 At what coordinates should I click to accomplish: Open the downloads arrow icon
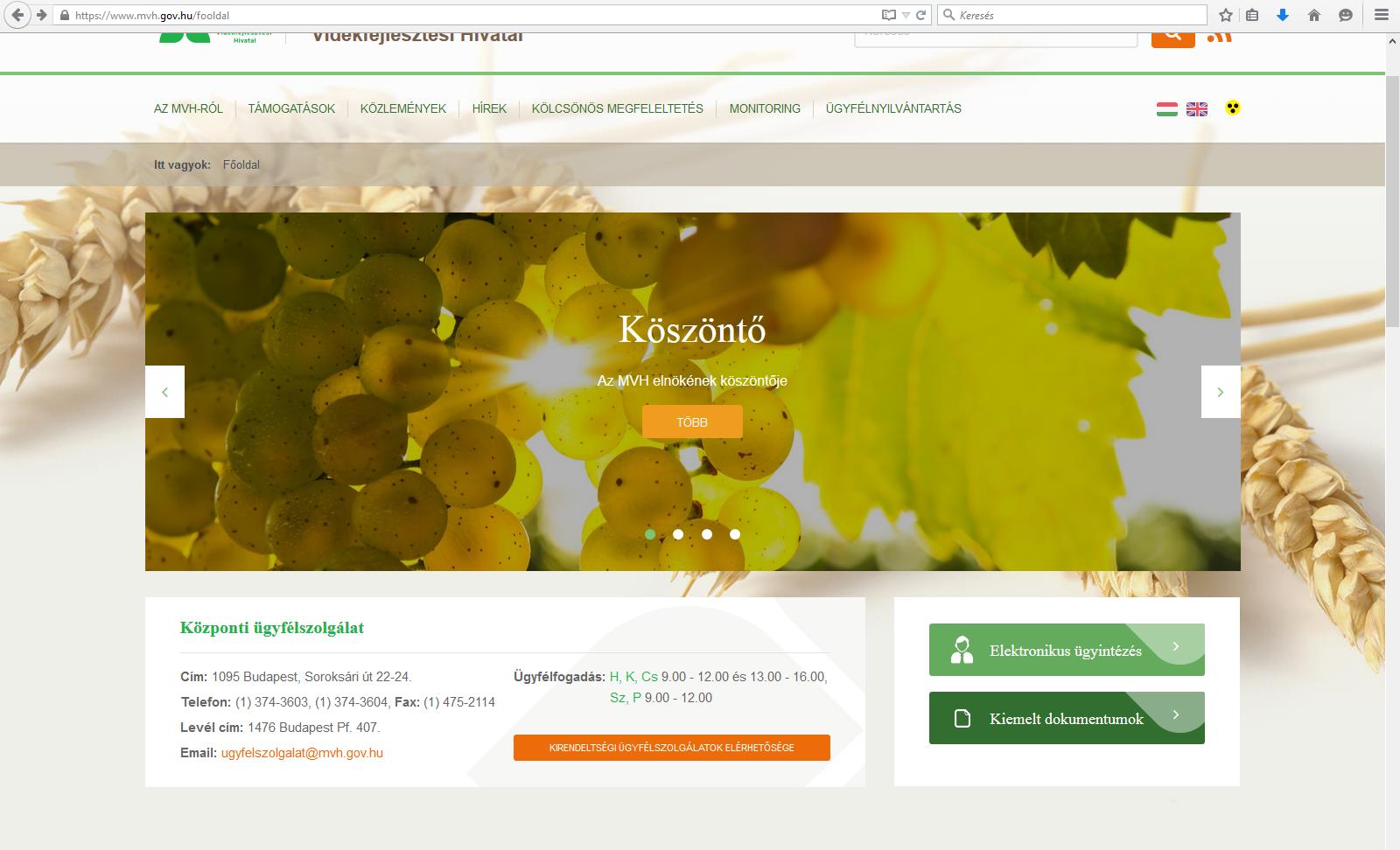tap(1283, 15)
